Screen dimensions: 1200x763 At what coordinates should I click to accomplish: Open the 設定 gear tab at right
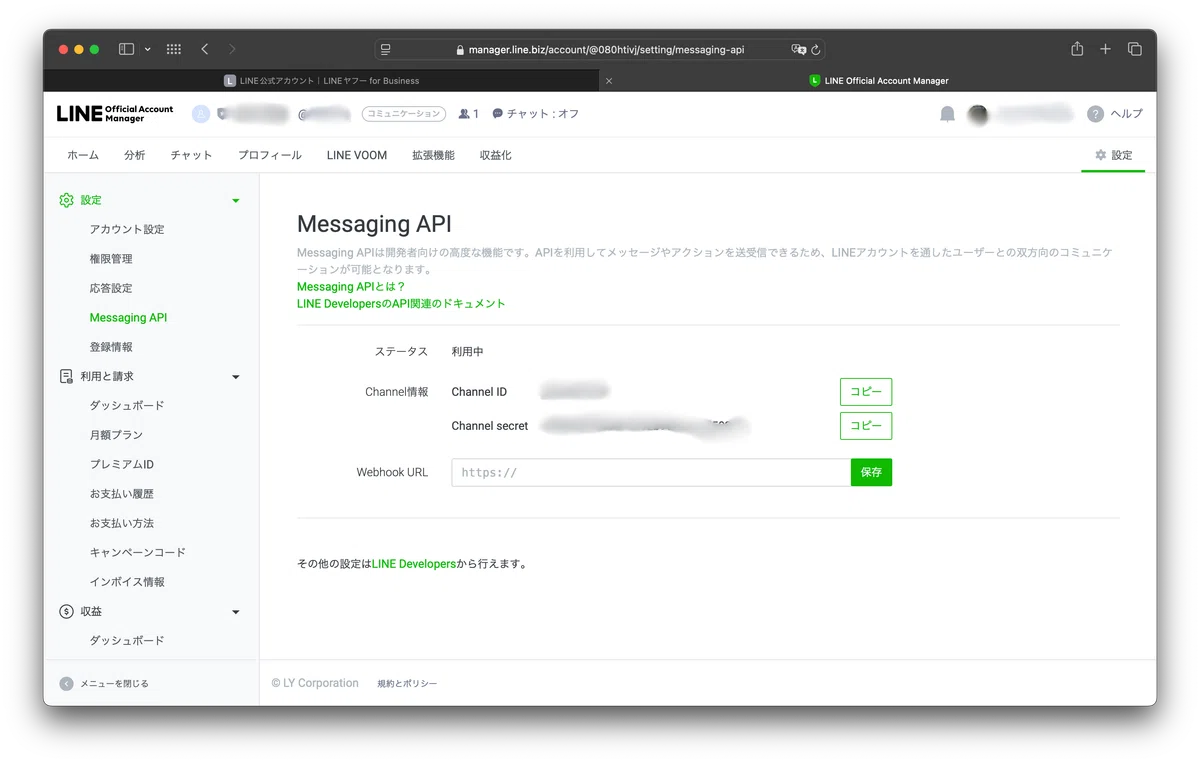coord(1113,155)
